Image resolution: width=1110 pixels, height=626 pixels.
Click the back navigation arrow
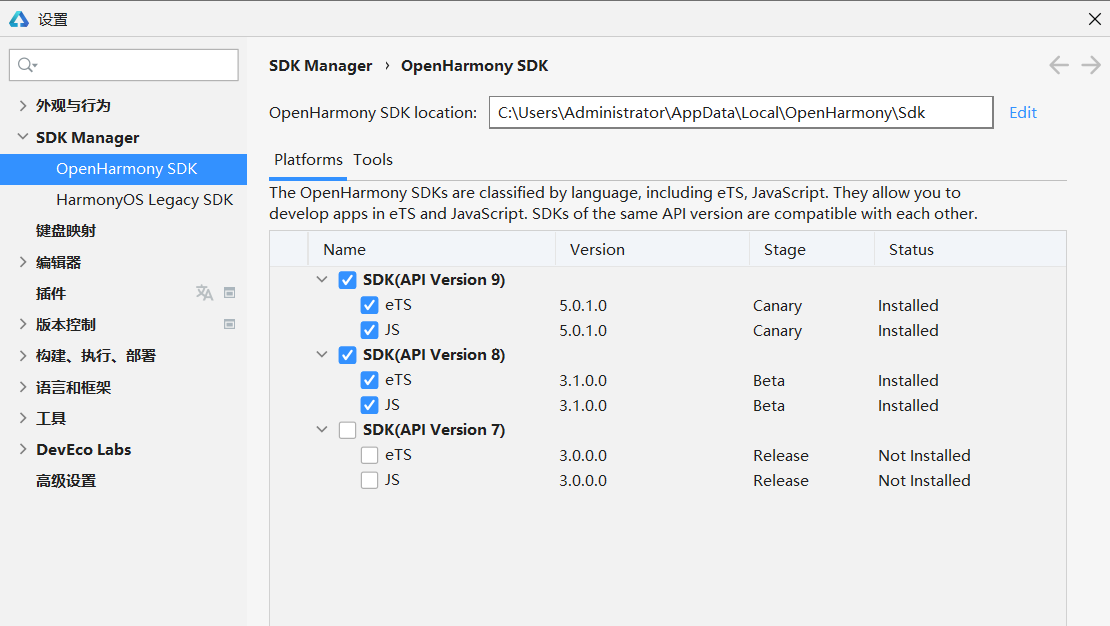point(1059,65)
